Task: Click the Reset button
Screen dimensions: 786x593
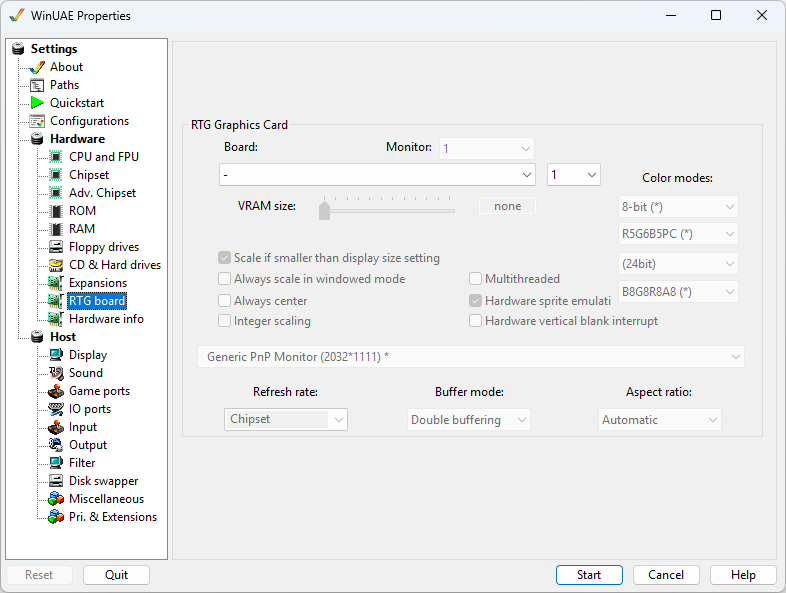Action: tap(39, 575)
